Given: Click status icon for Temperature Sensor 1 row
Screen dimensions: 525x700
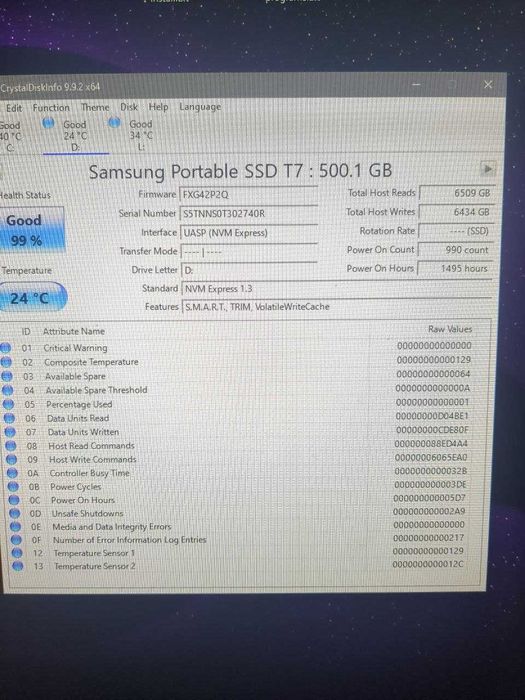Looking at the screenshot, I should click(17, 553).
